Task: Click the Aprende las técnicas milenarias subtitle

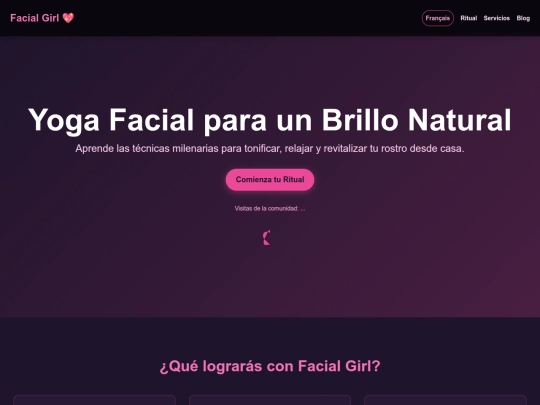Action: click(x=270, y=148)
